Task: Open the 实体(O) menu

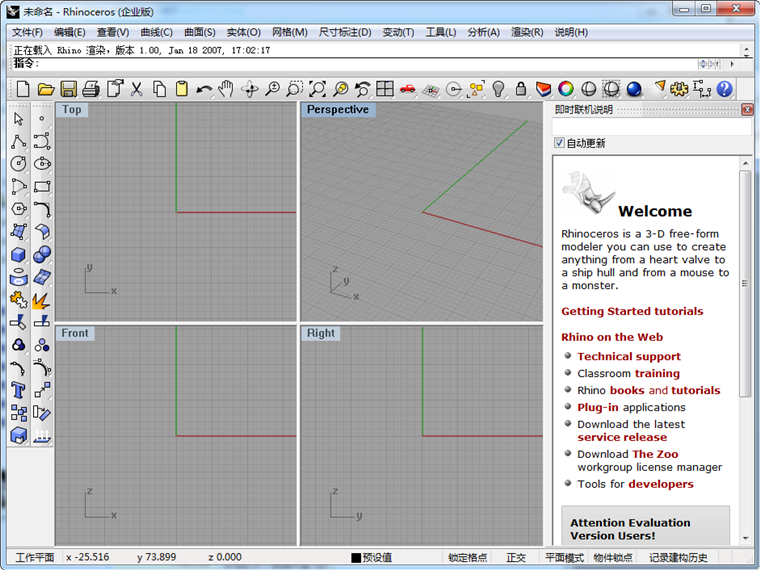Action: click(x=243, y=32)
